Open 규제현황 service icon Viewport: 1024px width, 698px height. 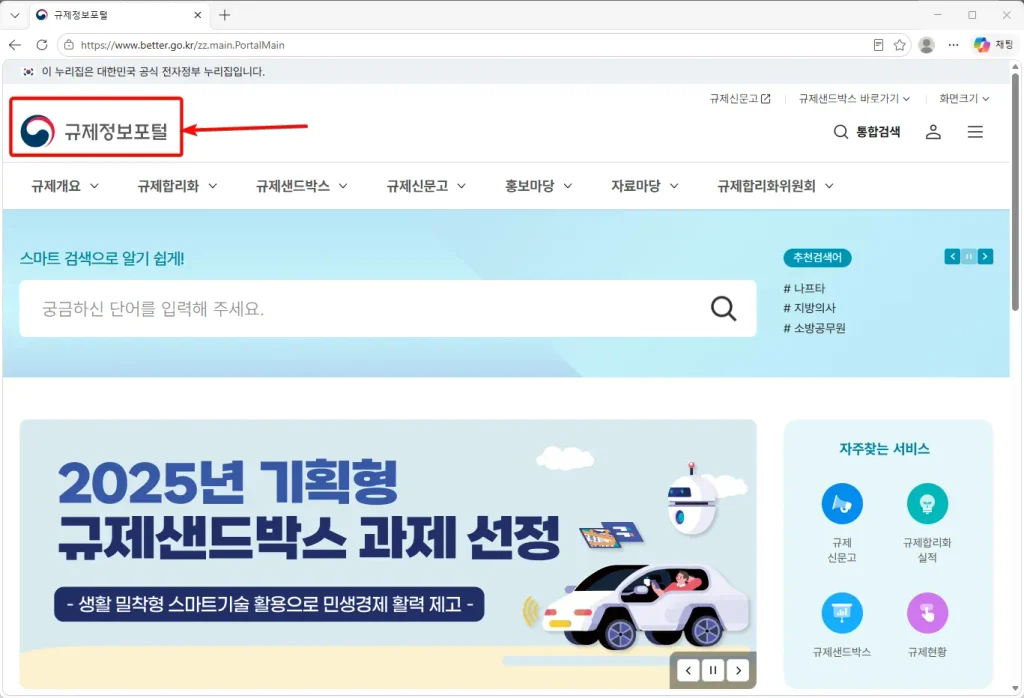click(x=927, y=612)
